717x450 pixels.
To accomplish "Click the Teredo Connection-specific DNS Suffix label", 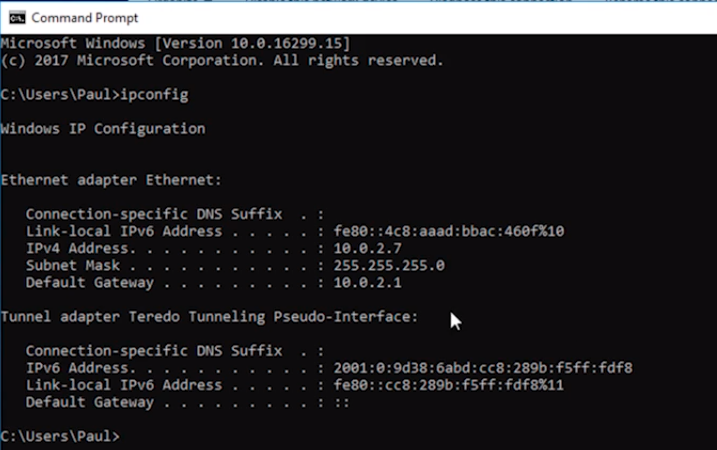I will point(154,351).
